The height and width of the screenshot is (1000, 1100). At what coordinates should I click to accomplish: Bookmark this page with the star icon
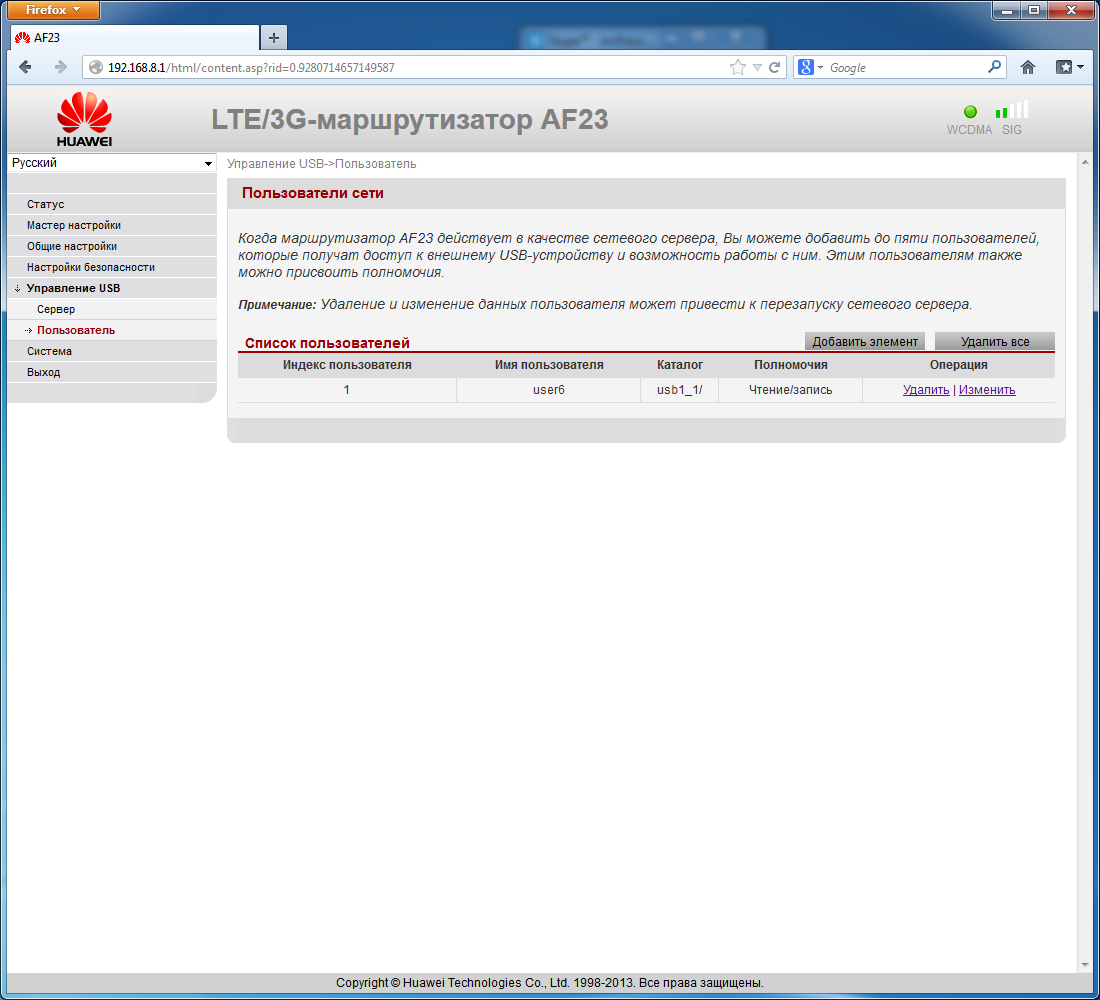[x=737, y=67]
